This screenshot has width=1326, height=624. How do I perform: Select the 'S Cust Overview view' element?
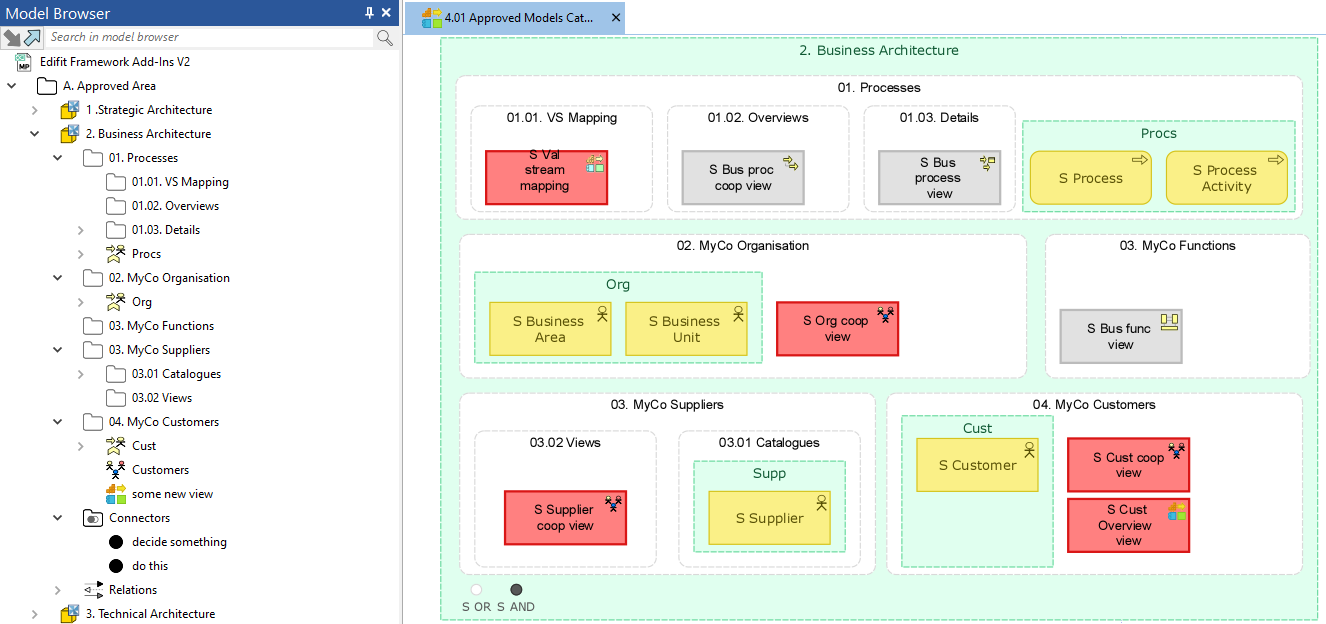click(x=1129, y=525)
